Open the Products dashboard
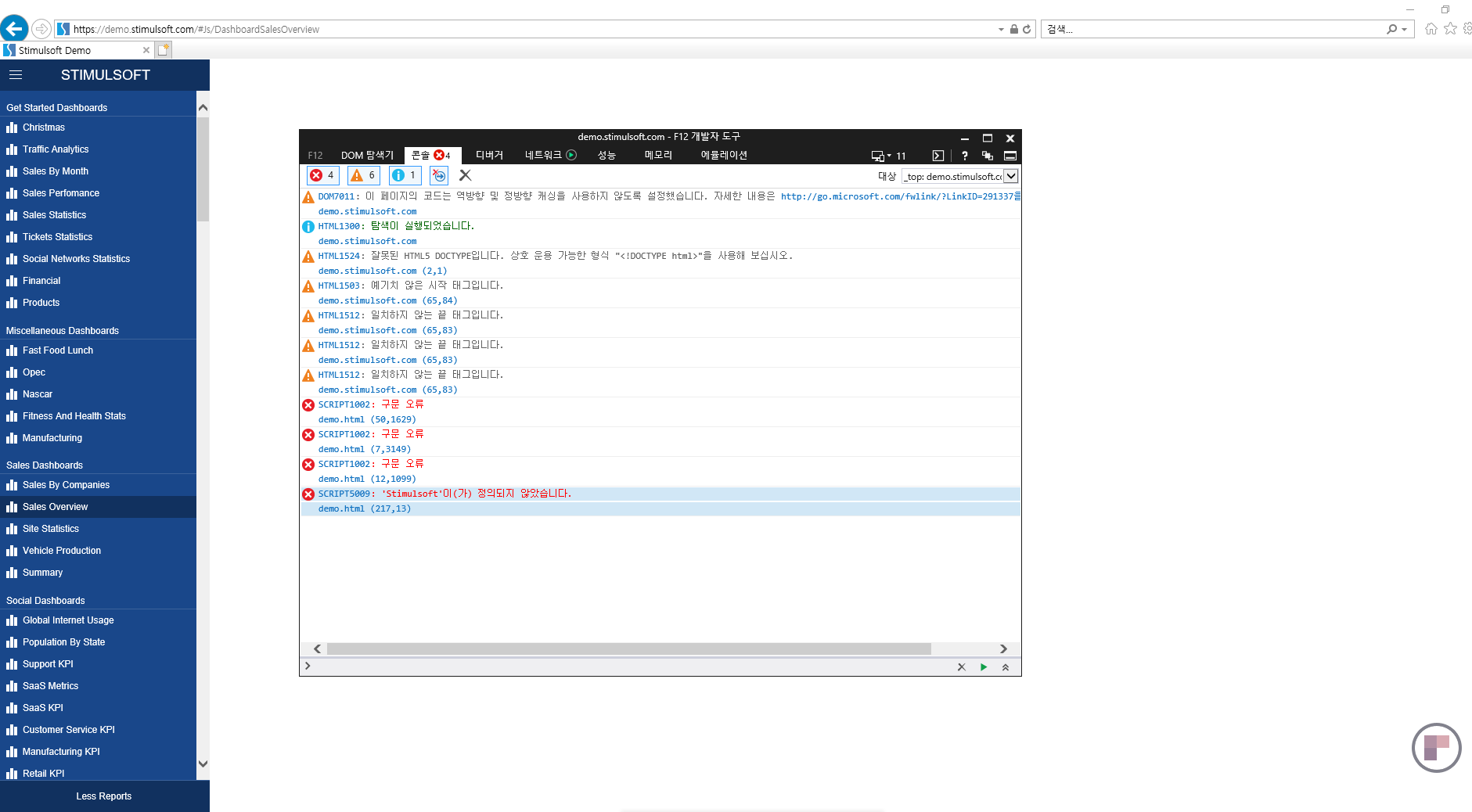This screenshot has height=812, width=1472. coord(98,303)
